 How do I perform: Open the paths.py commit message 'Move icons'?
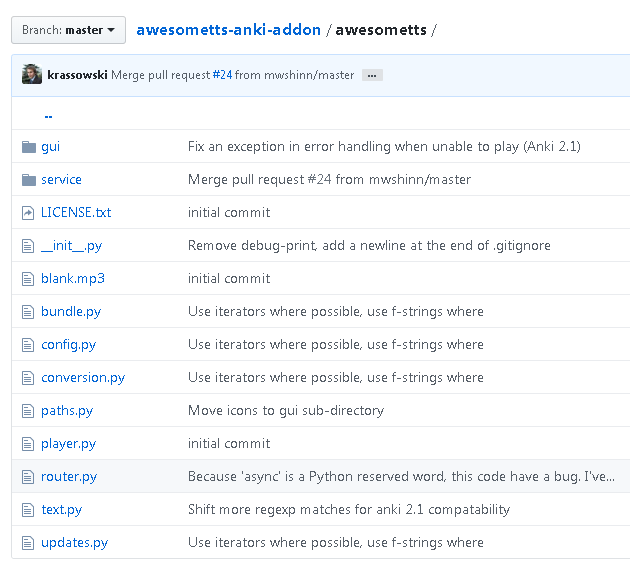285,411
